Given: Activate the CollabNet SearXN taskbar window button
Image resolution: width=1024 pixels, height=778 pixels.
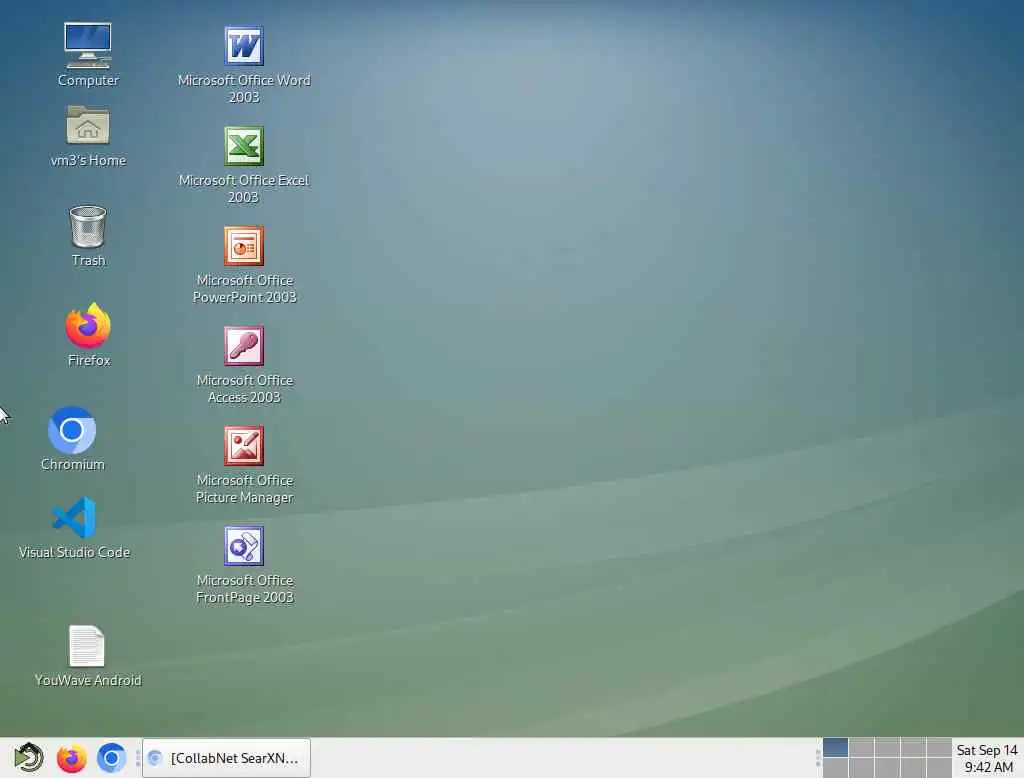Looking at the screenshot, I should (226, 758).
